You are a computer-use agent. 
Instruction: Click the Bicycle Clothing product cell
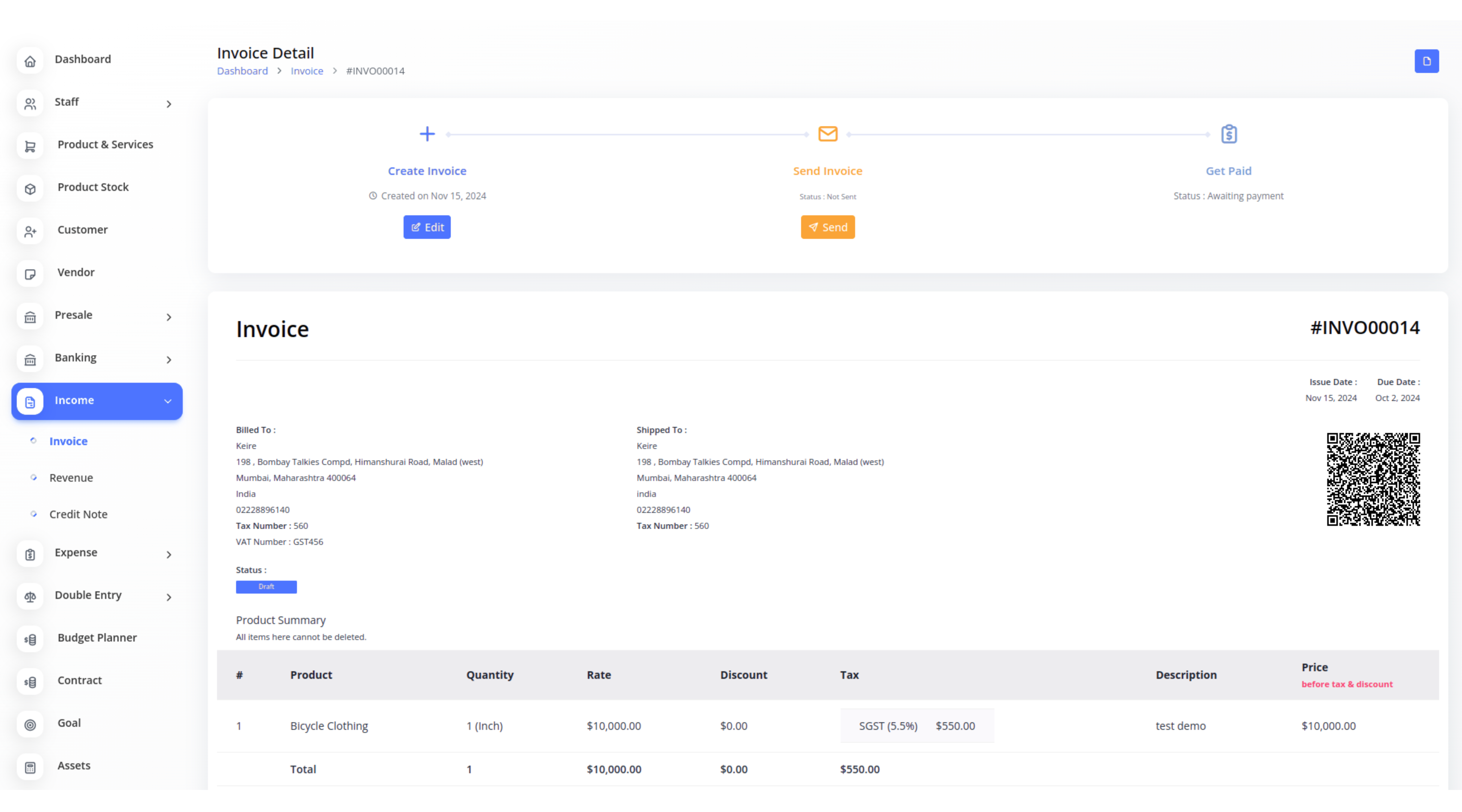329,726
